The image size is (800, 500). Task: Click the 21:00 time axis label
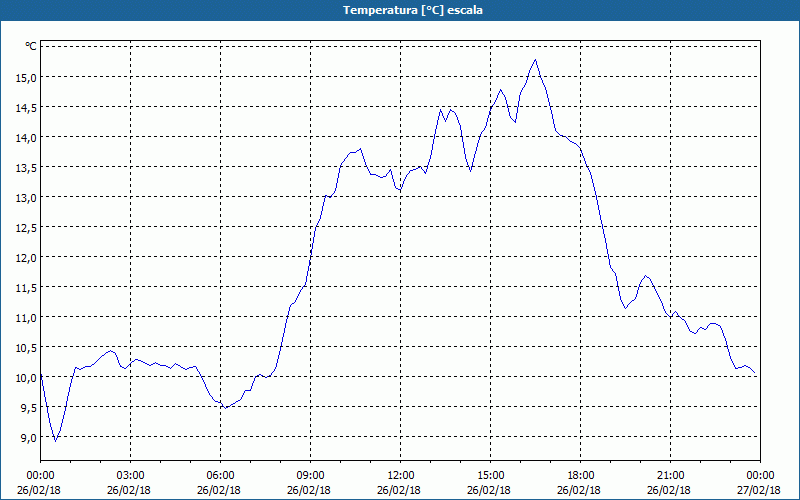pos(670,476)
